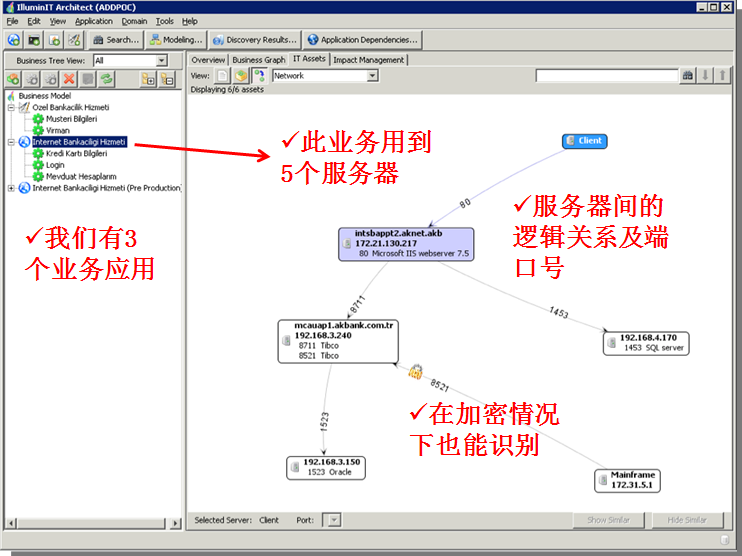Open the Business Tree View dropdown

pyautogui.click(x=161, y=61)
